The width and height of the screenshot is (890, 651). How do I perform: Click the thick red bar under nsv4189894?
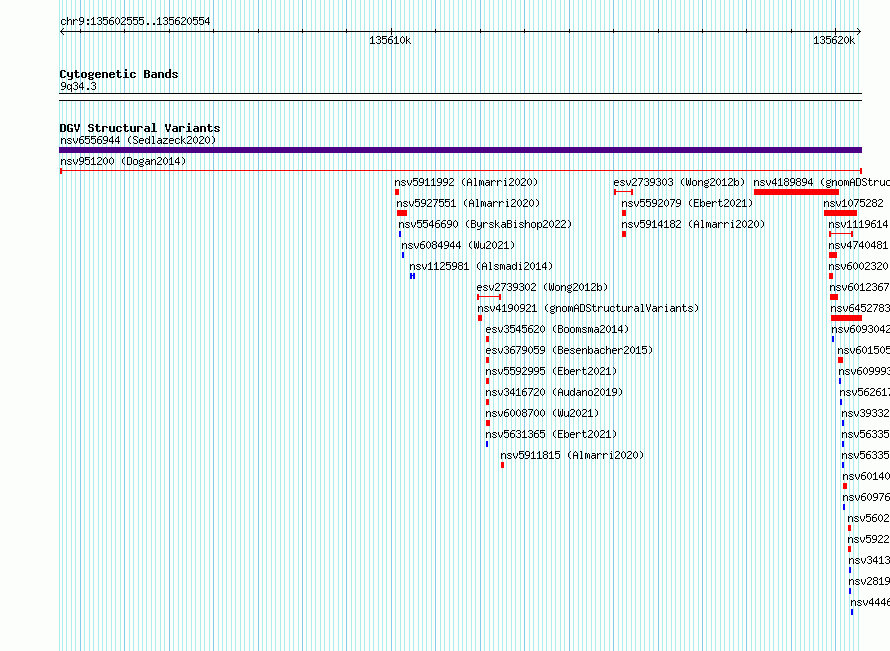[796, 192]
